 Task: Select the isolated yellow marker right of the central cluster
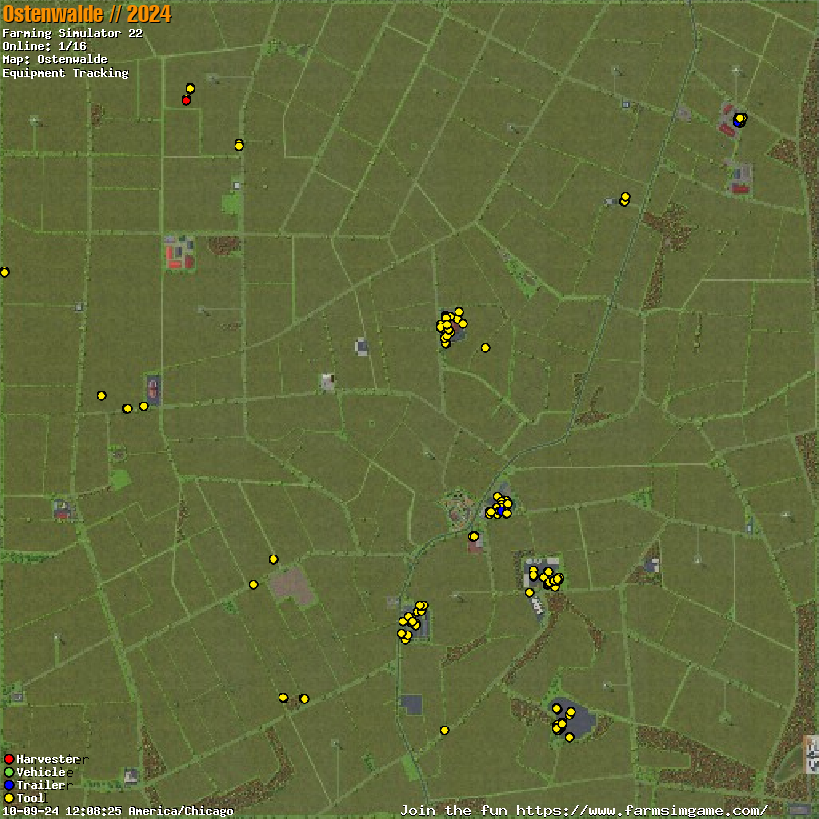pos(485,347)
